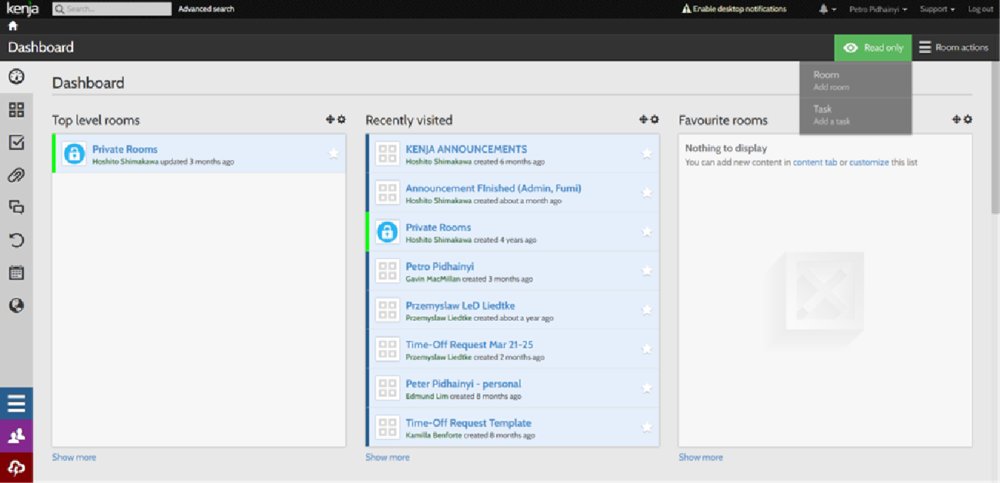Open KENJA ANNOUNCEMENTS room link

pyautogui.click(x=466, y=149)
